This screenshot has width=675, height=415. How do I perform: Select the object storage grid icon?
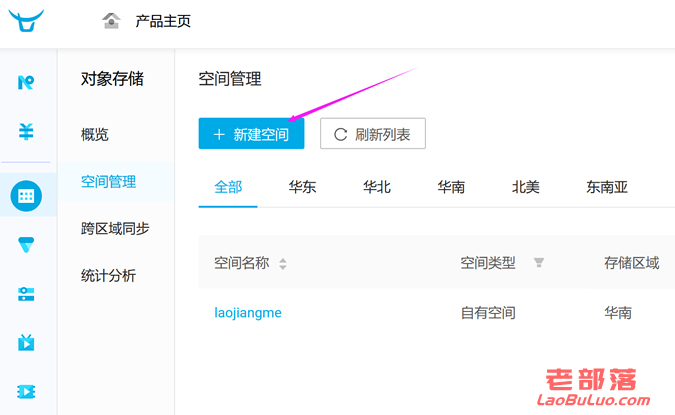[x=26, y=196]
